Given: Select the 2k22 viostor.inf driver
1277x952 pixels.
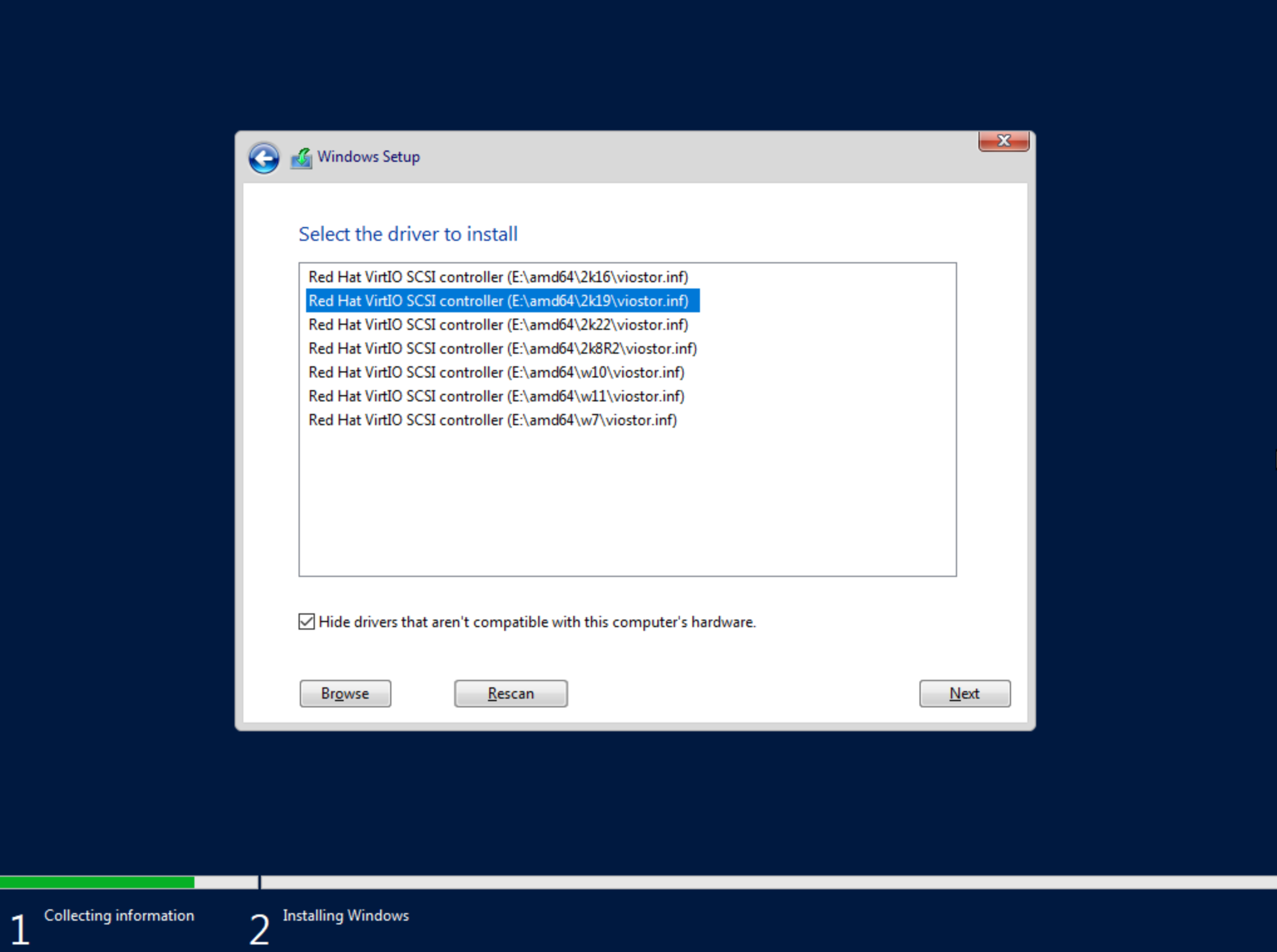Looking at the screenshot, I should tap(498, 325).
